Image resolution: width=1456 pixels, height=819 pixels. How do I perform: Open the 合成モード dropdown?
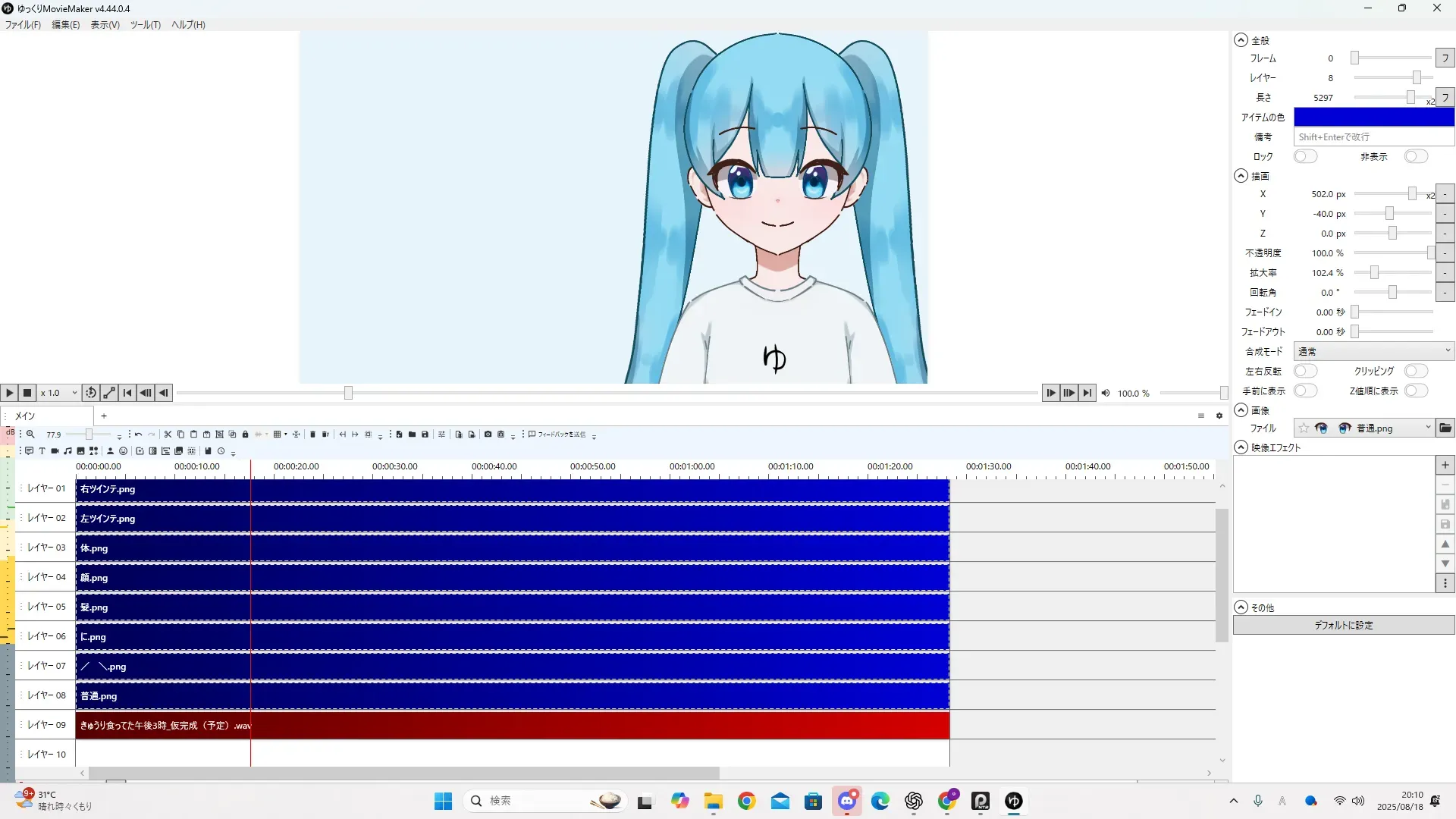(x=1373, y=351)
